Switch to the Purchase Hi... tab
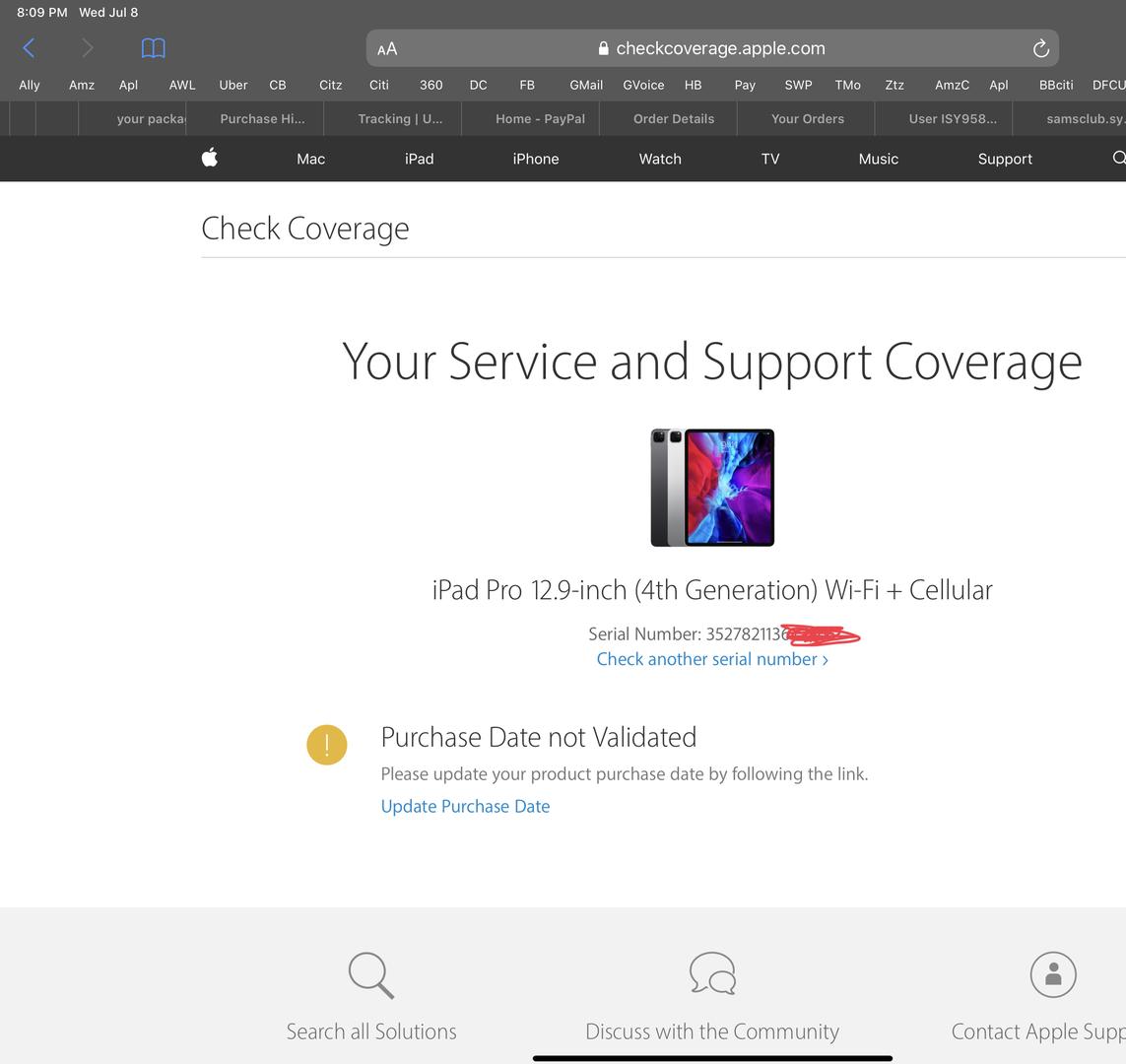The image size is (1126, 1064). (x=255, y=118)
